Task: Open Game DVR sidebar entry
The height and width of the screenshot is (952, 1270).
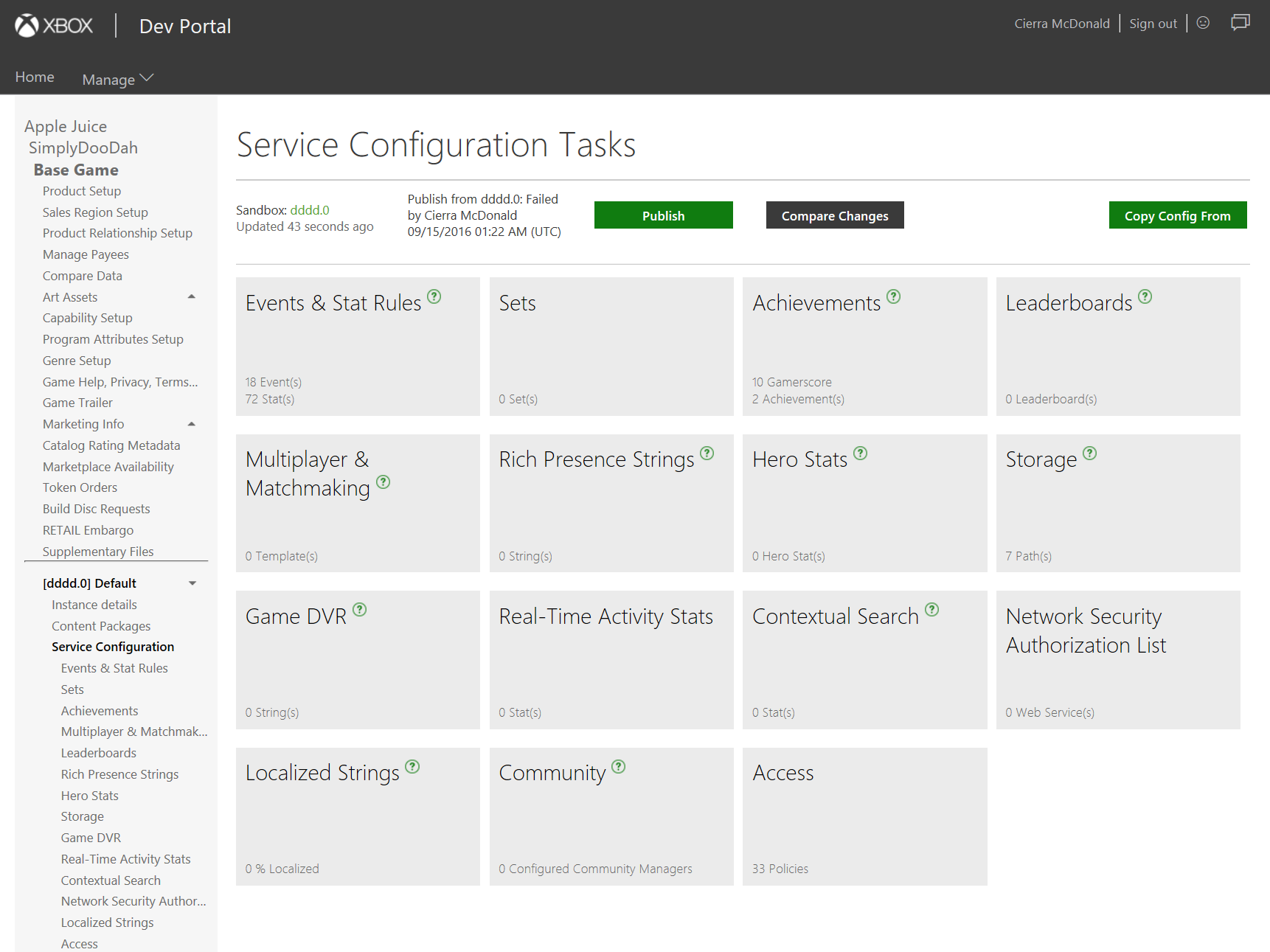Action: click(x=91, y=838)
